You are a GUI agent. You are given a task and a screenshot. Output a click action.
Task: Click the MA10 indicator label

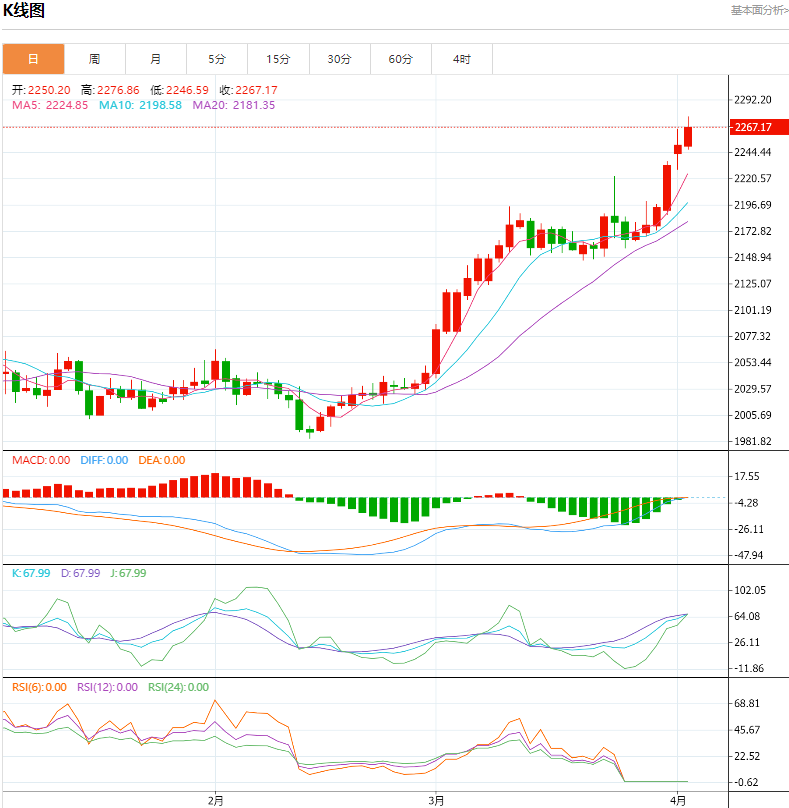[x=140, y=105]
